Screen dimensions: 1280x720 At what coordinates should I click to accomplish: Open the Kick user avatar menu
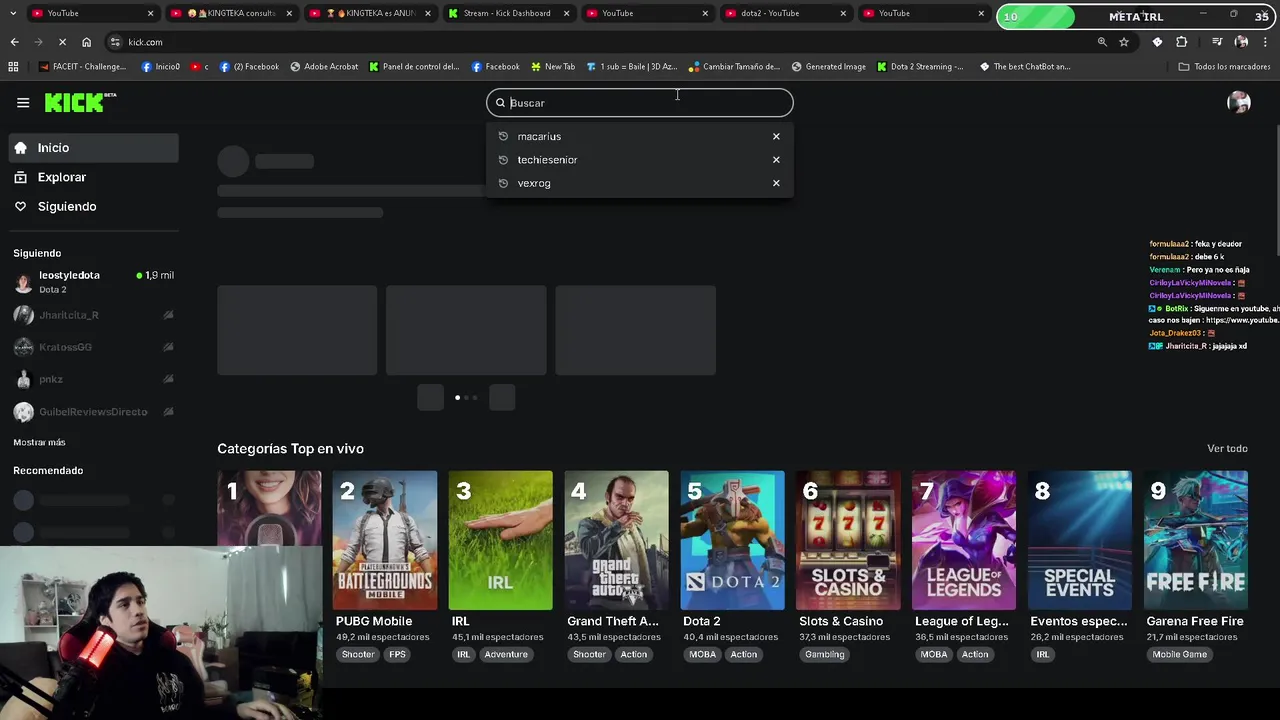pos(1239,102)
